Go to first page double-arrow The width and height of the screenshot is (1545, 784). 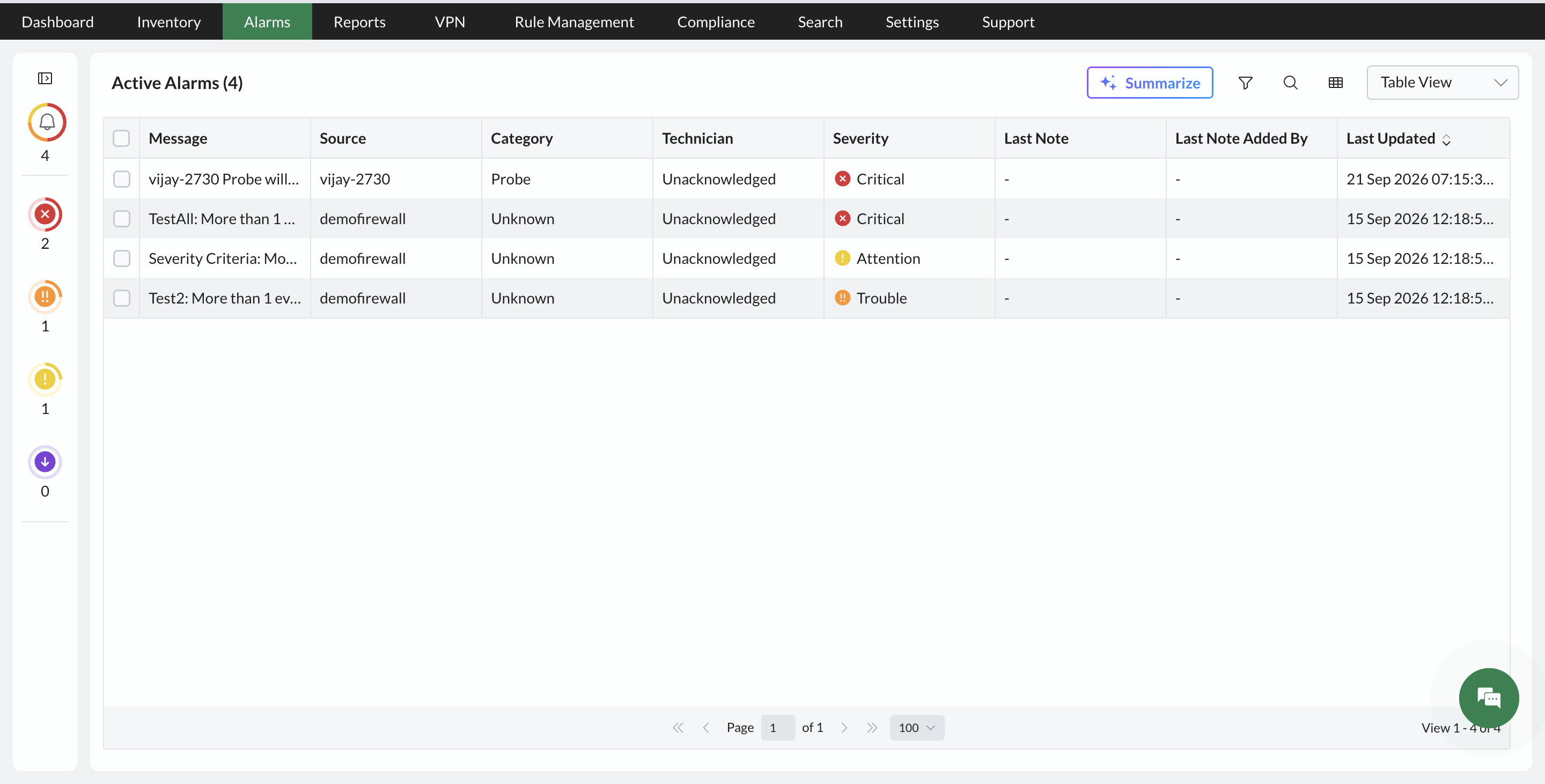point(678,728)
